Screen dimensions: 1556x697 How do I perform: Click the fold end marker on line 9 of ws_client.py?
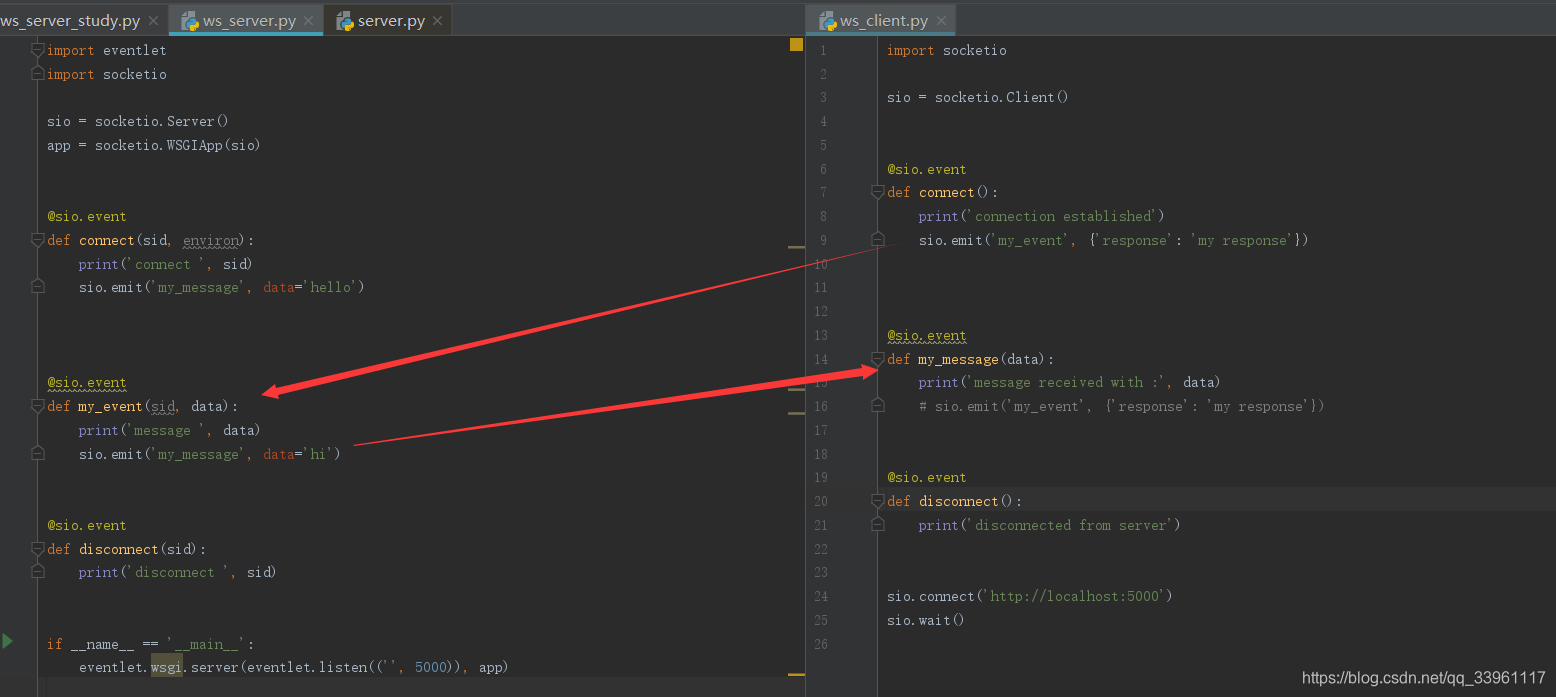pos(878,240)
